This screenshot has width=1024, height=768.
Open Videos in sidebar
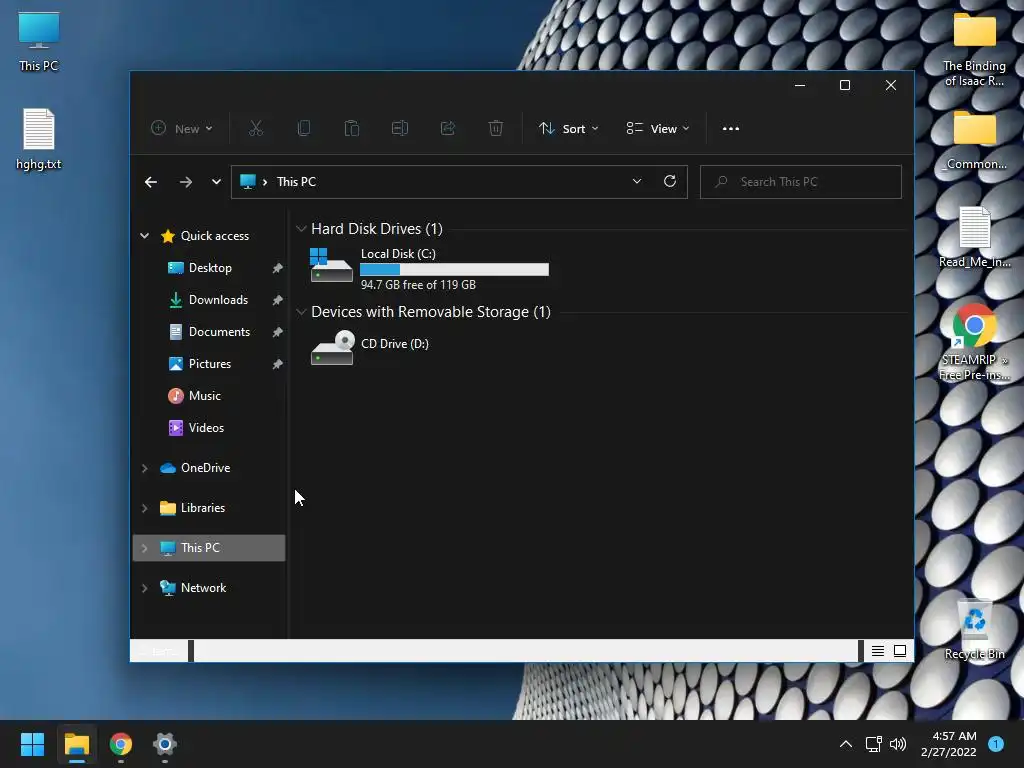pyautogui.click(x=206, y=428)
